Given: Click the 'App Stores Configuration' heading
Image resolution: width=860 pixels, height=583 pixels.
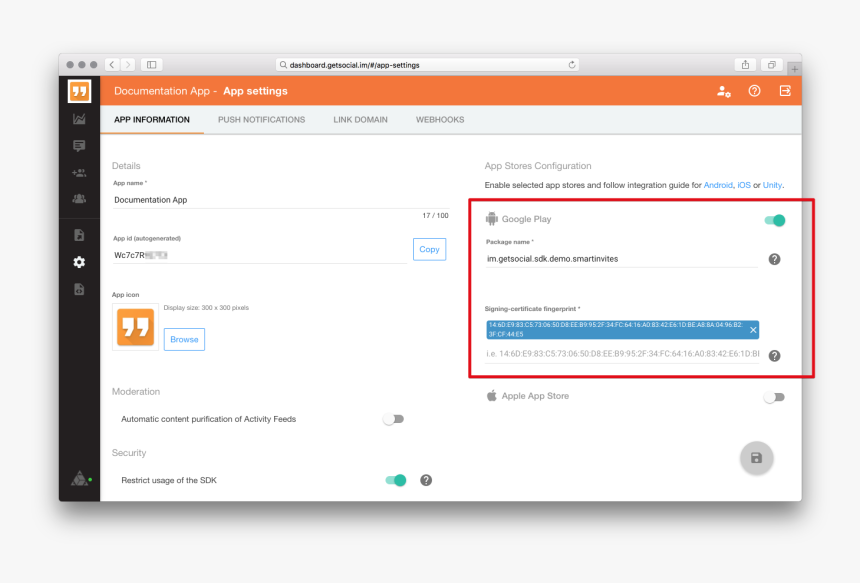Looking at the screenshot, I should pos(538,166).
